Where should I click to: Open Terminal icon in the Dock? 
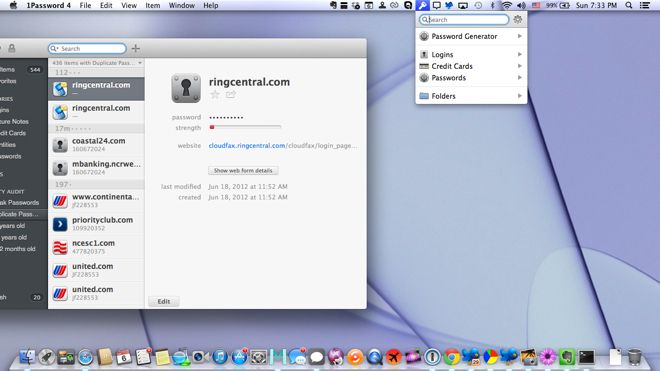[586, 357]
